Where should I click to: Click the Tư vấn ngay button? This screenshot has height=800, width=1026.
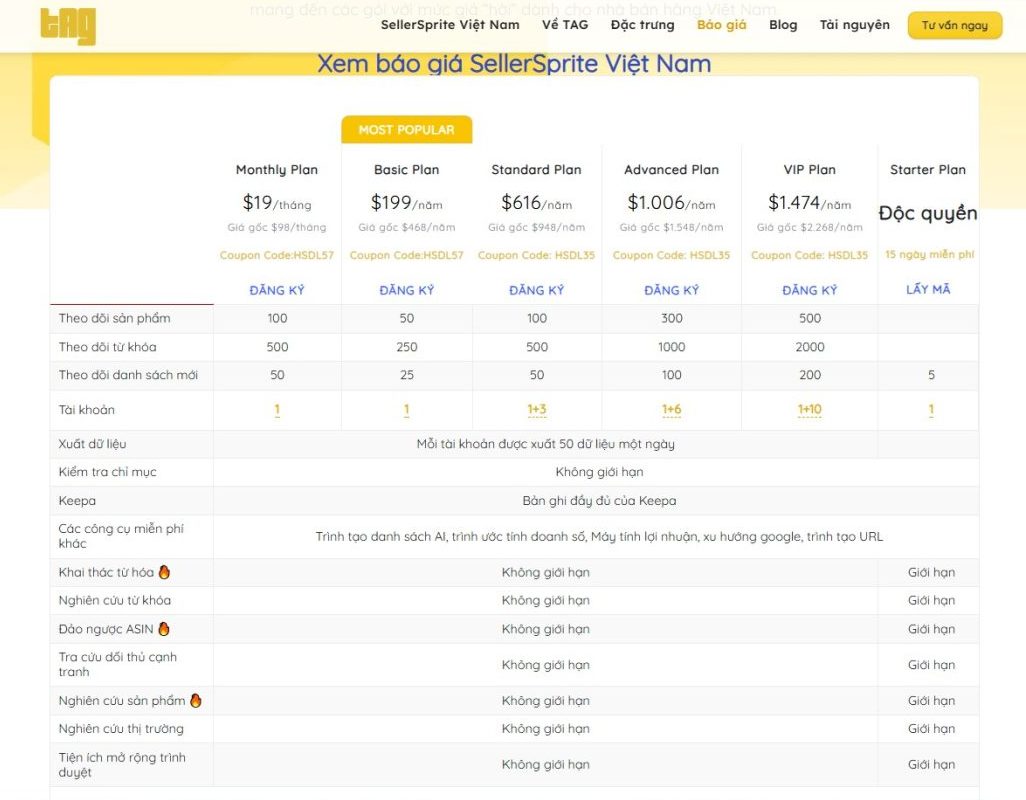[955, 26]
